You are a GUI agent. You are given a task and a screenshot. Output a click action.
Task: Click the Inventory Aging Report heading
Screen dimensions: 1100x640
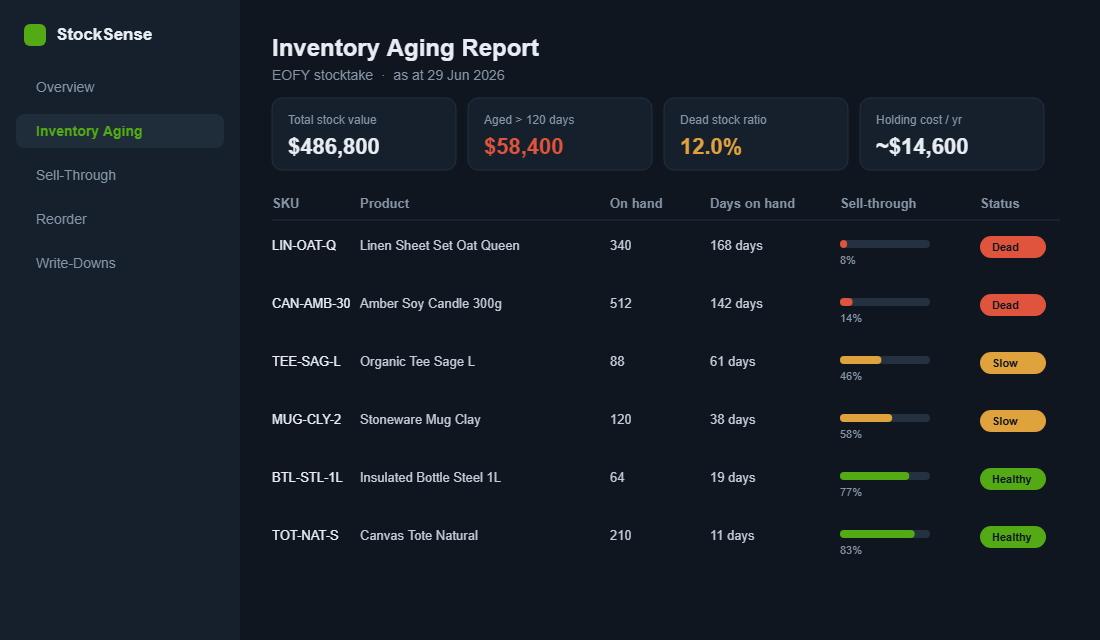[x=405, y=48]
